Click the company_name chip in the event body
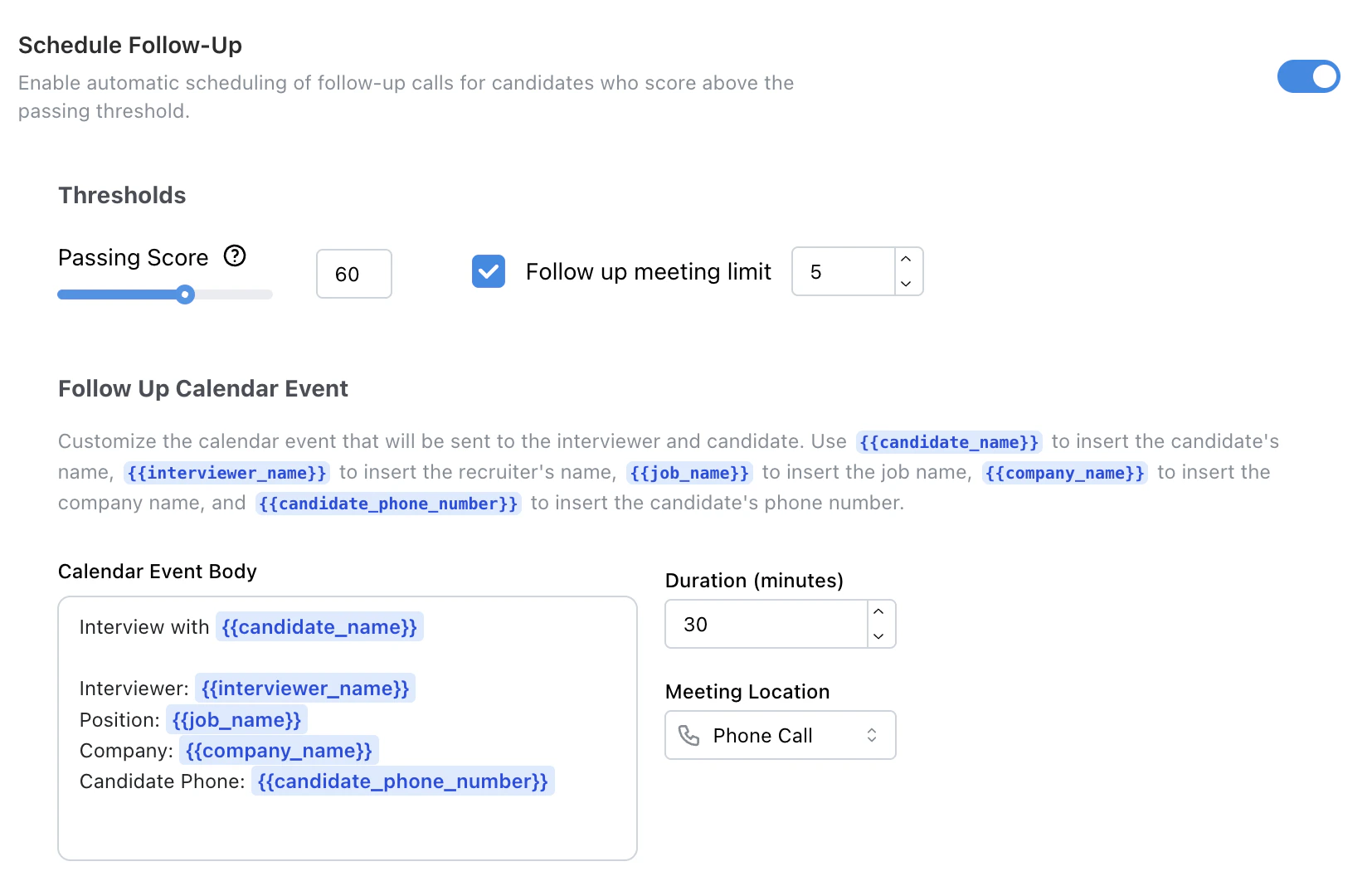1372x881 pixels. [279, 751]
